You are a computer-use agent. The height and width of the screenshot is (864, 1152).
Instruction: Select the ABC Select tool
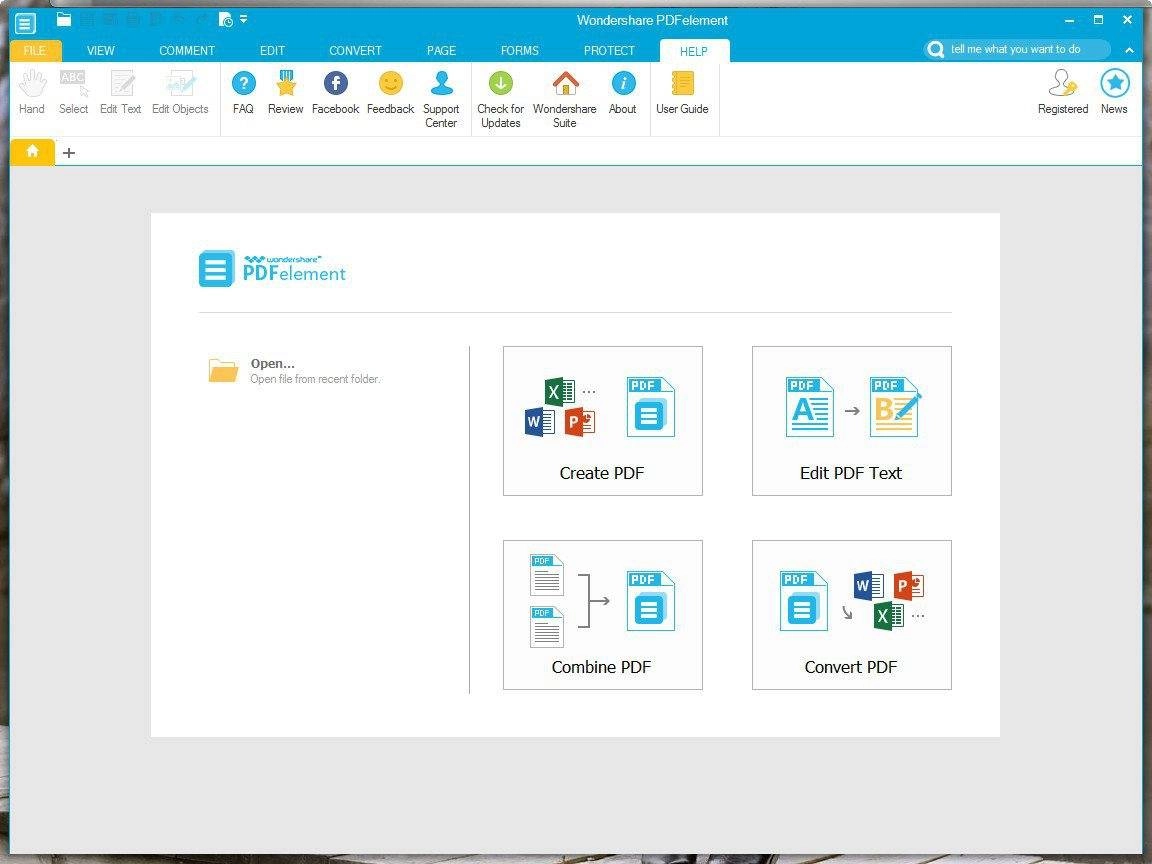click(73, 93)
